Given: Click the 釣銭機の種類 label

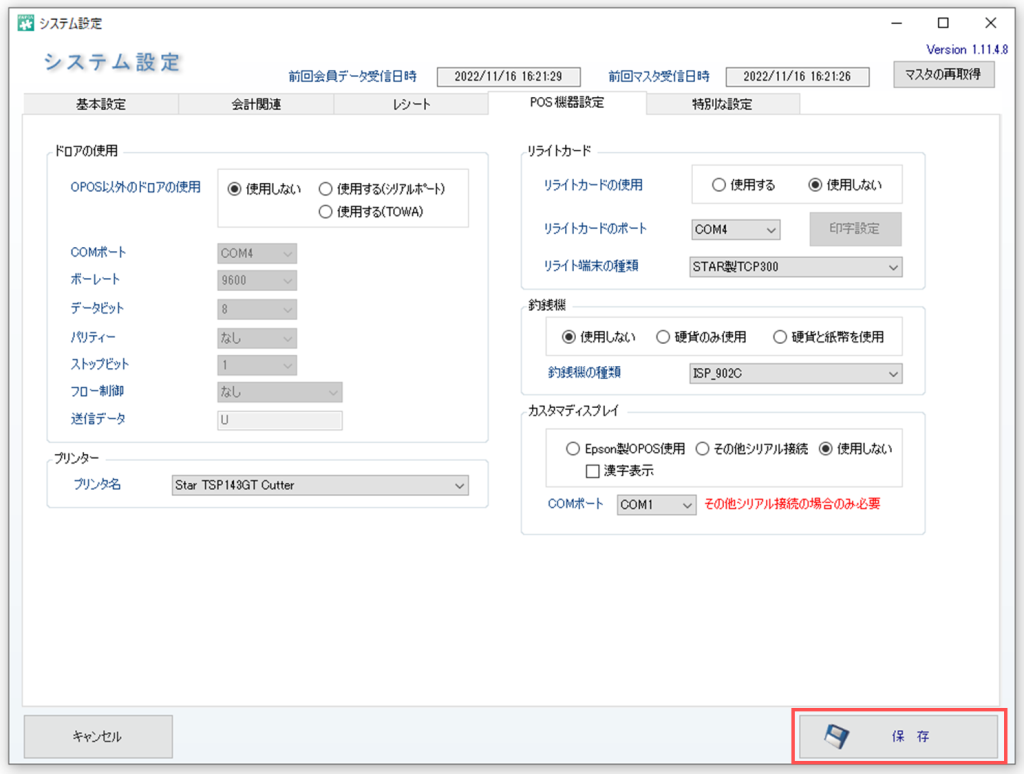Looking at the screenshot, I should click(x=584, y=373).
